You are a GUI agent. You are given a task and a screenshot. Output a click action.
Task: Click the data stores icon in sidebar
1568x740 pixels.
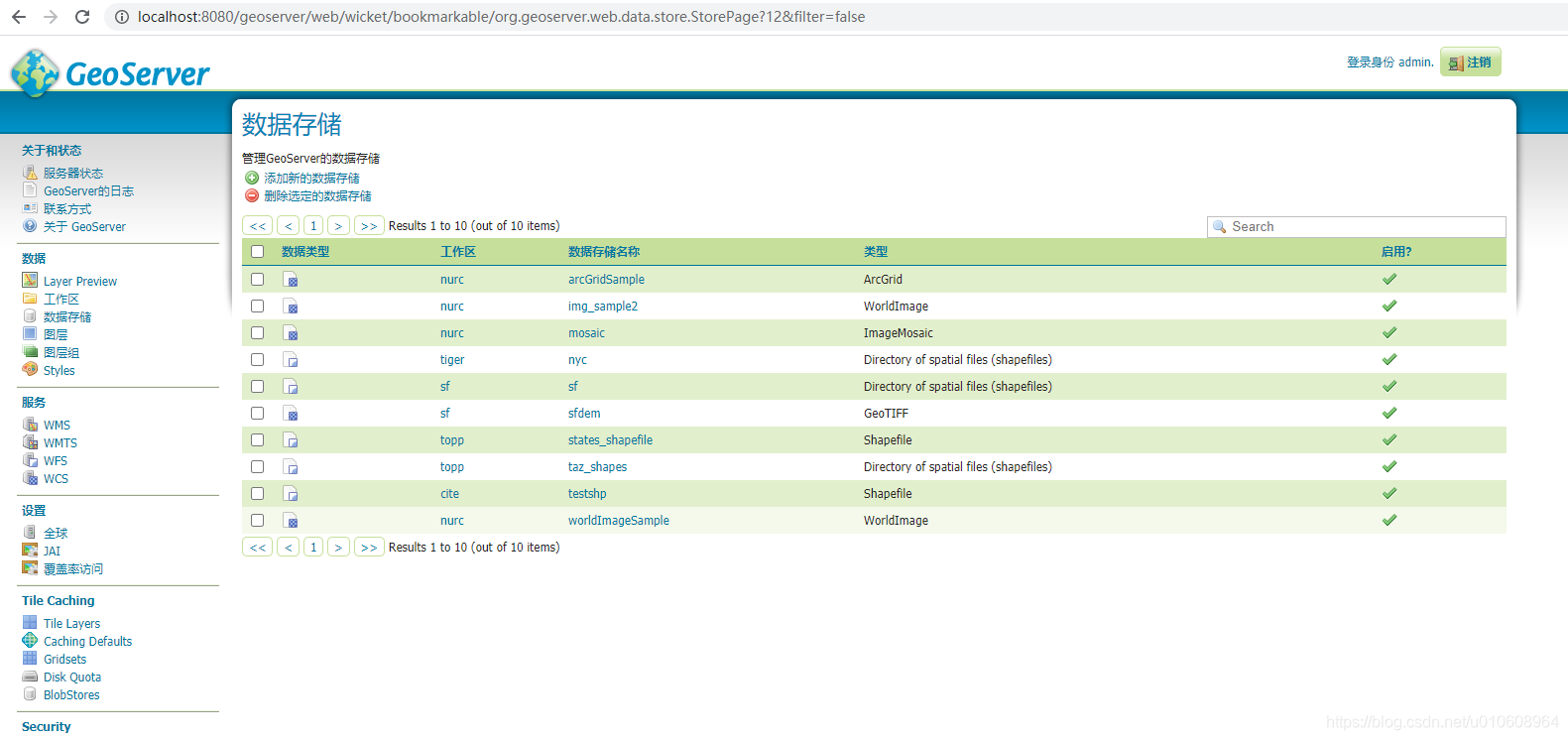tap(30, 316)
